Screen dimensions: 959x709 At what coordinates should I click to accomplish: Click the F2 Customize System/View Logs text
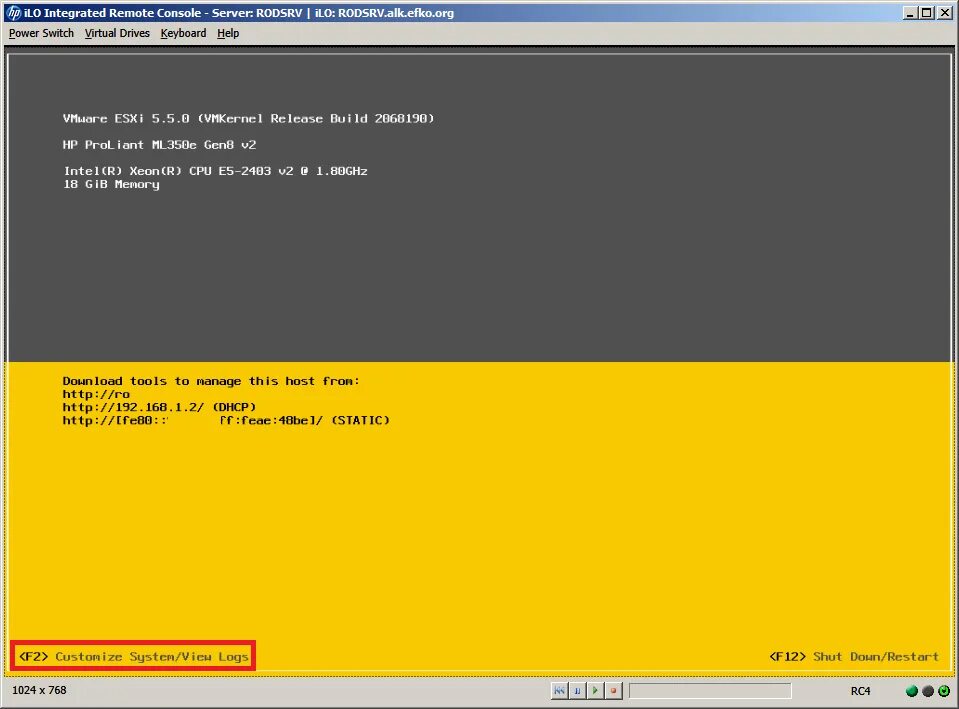133,656
